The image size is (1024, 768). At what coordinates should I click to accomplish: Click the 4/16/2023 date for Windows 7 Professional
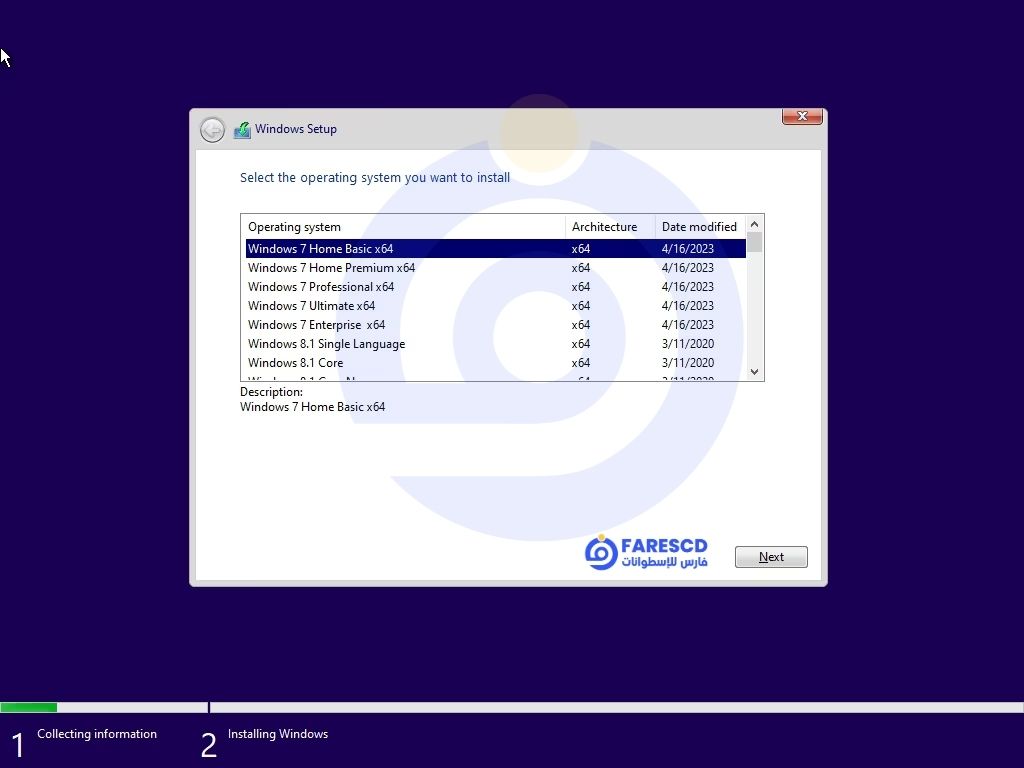click(x=688, y=287)
